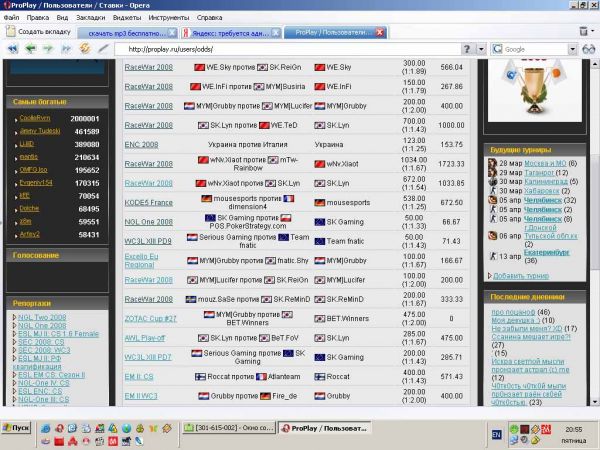Open the AWL Play-off link

coord(145,338)
